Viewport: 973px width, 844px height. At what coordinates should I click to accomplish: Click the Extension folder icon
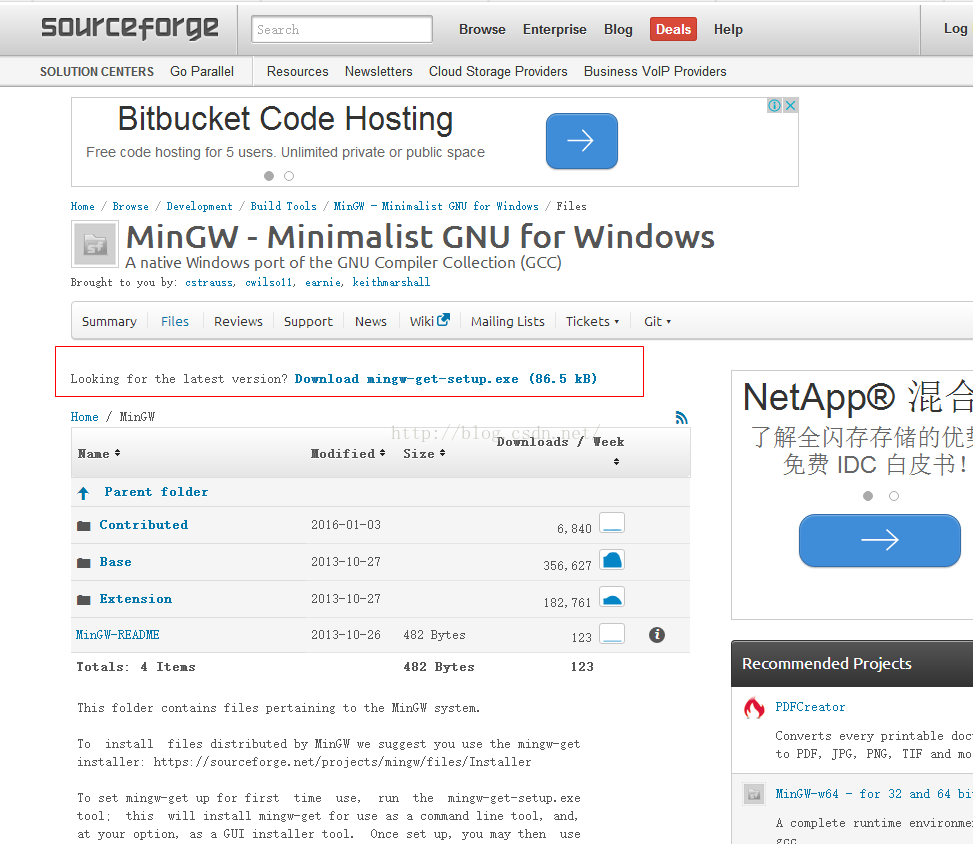[84, 599]
